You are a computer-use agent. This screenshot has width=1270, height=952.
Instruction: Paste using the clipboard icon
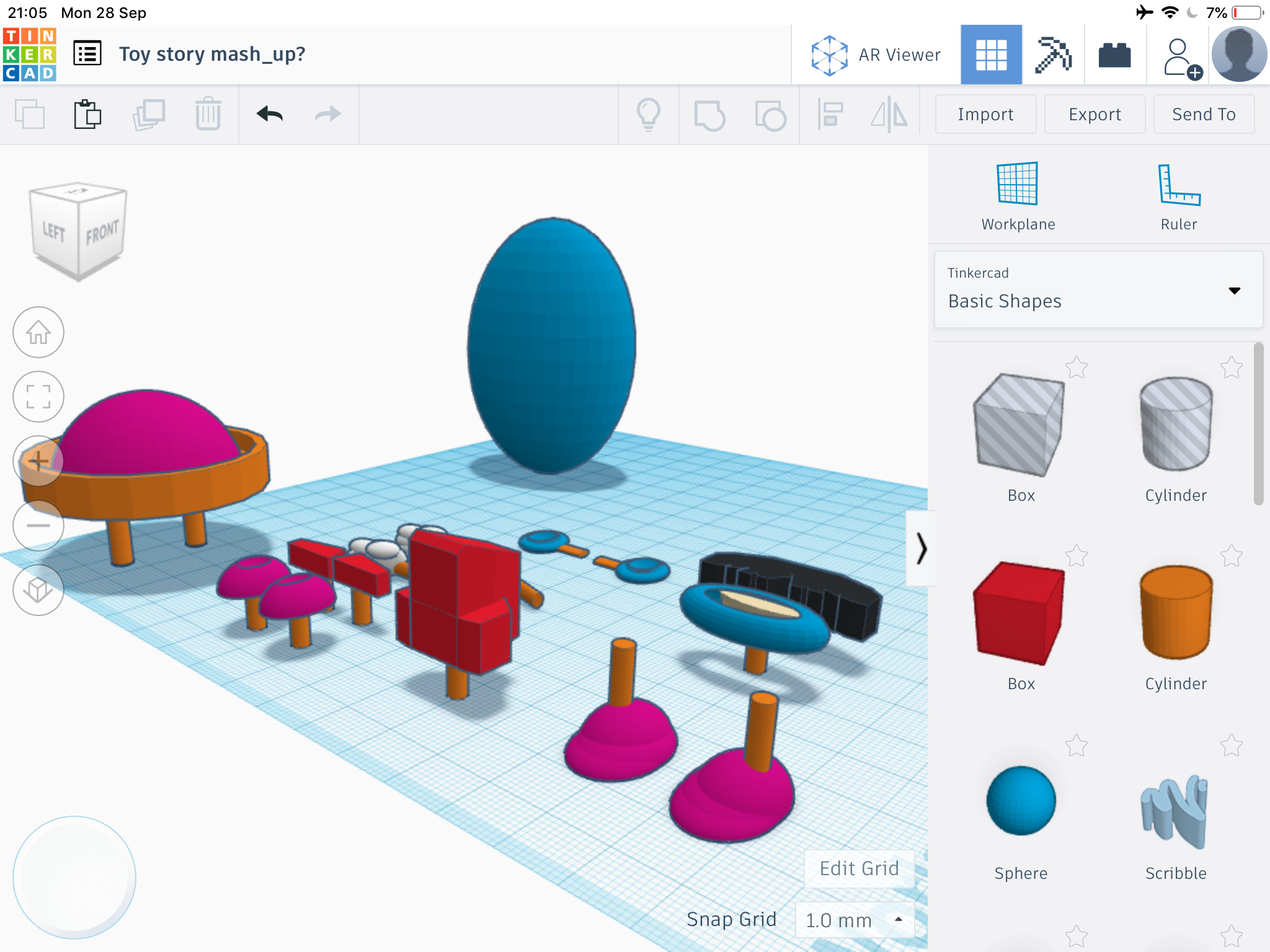(87, 114)
